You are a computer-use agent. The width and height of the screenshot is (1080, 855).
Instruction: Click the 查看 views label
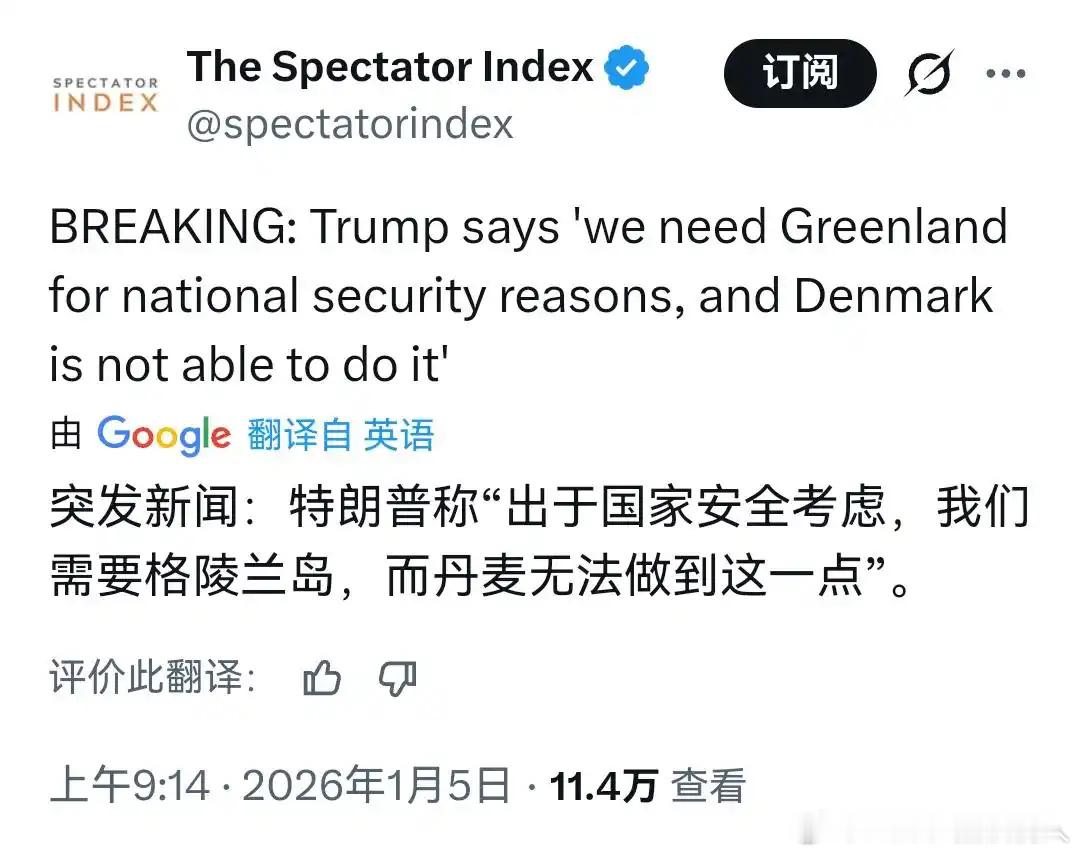tap(708, 786)
